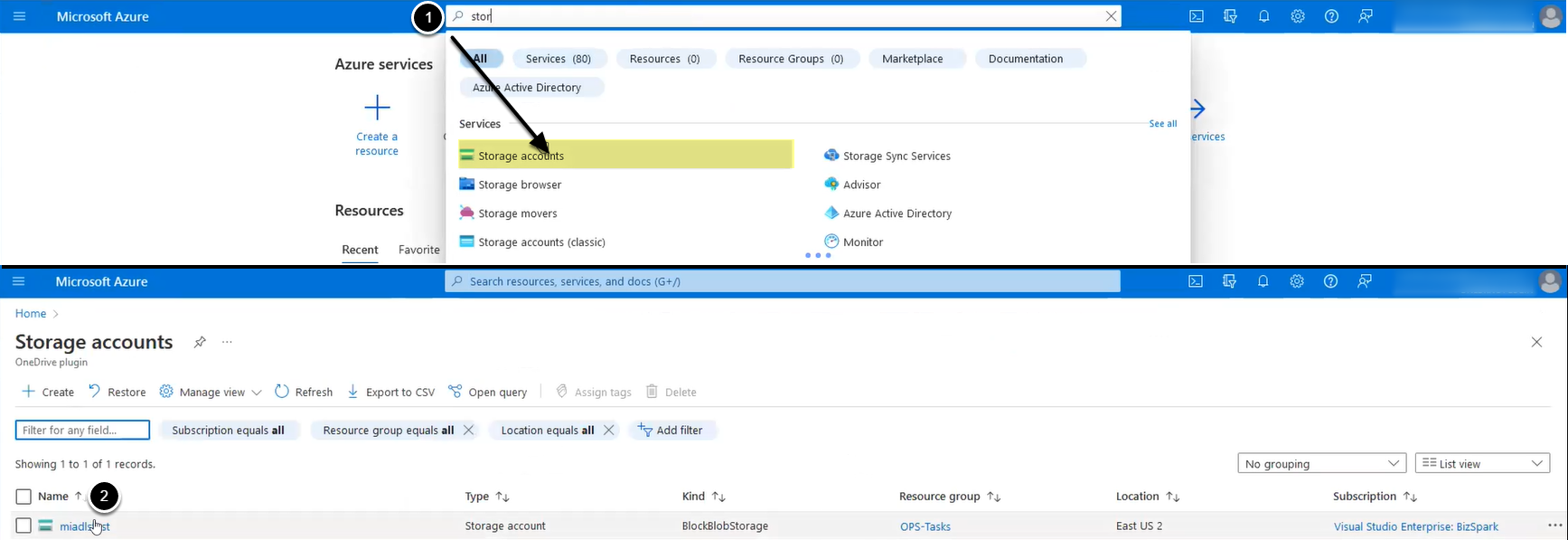
Task: Open settings gear in top header
Action: click(1298, 16)
